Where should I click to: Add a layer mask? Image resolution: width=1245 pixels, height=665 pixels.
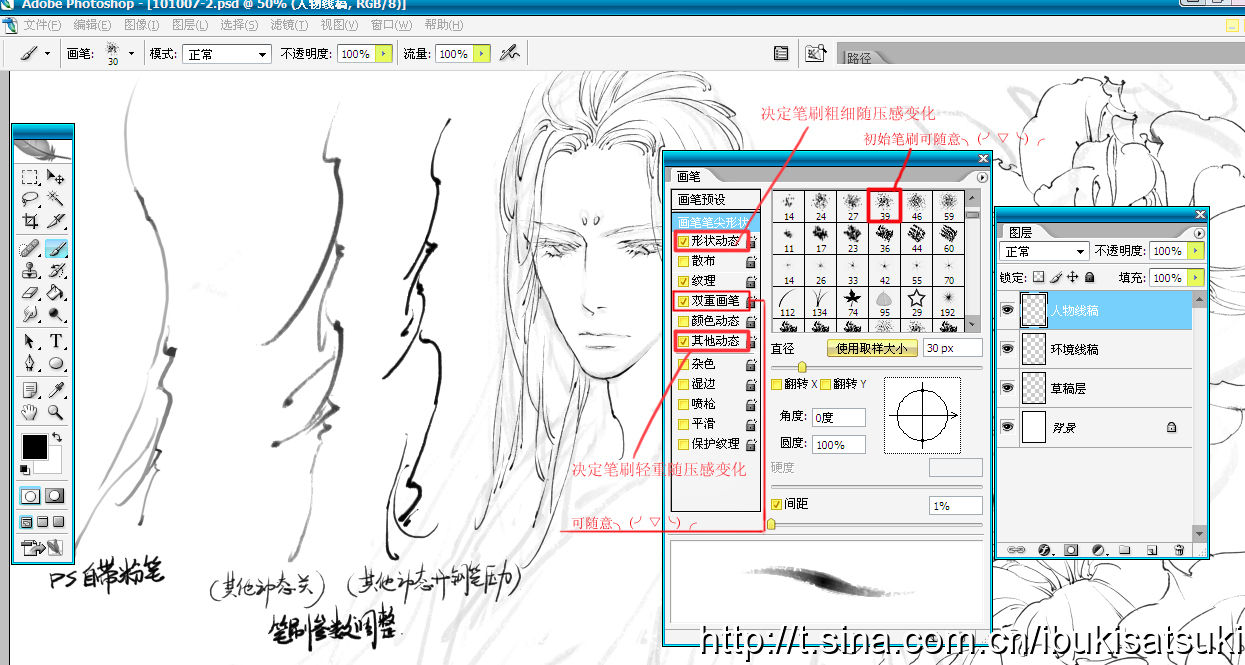1071,549
